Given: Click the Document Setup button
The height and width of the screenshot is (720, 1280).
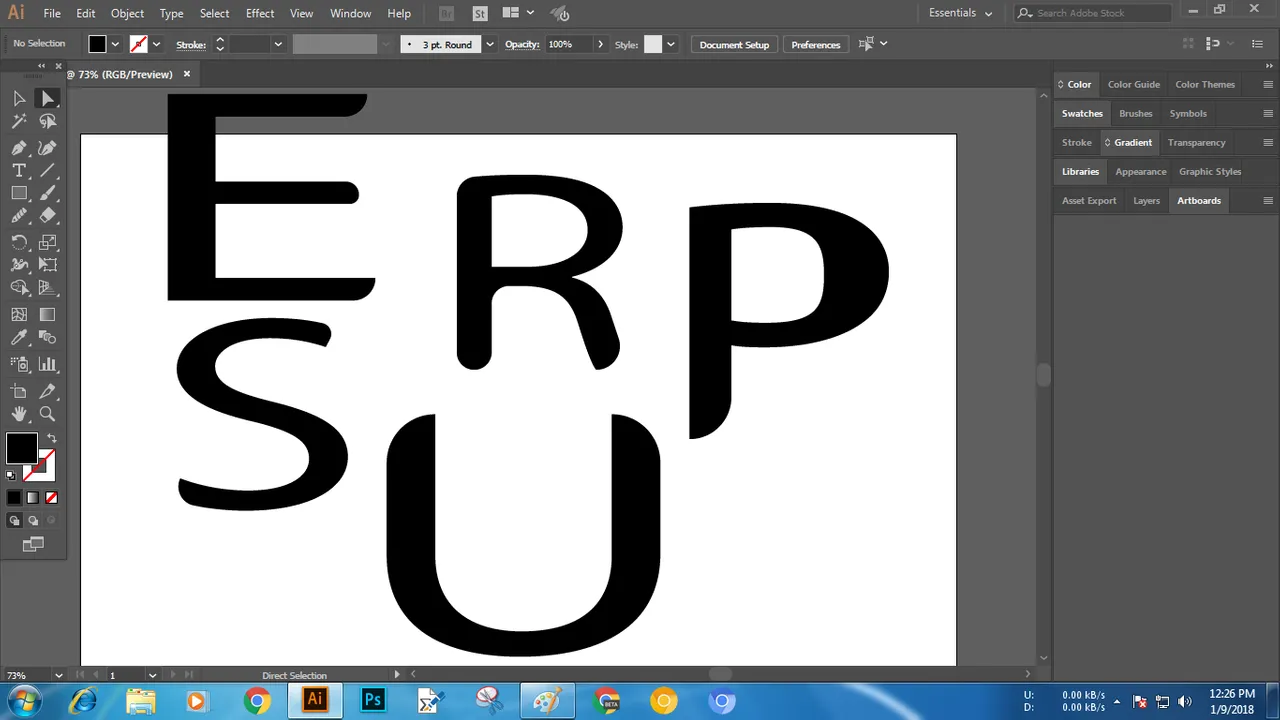Looking at the screenshot, I should click(734, 44).
